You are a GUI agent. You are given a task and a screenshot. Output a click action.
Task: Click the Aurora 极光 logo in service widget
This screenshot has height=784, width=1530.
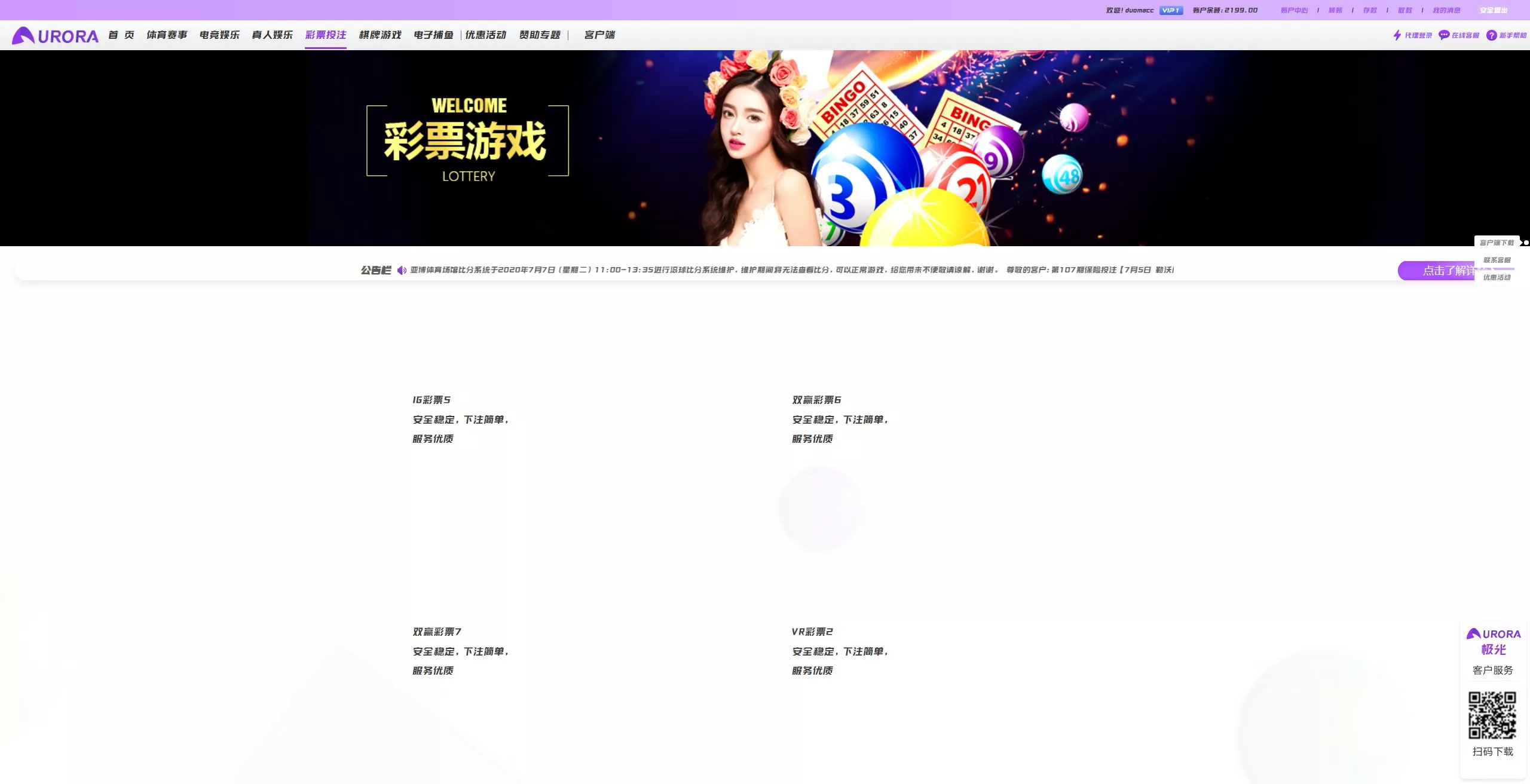click(x=1493, y=642)
